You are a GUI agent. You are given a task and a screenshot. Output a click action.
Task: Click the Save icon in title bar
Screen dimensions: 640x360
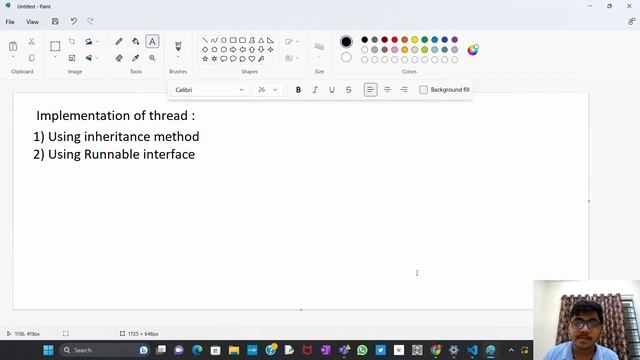[55, 22]
